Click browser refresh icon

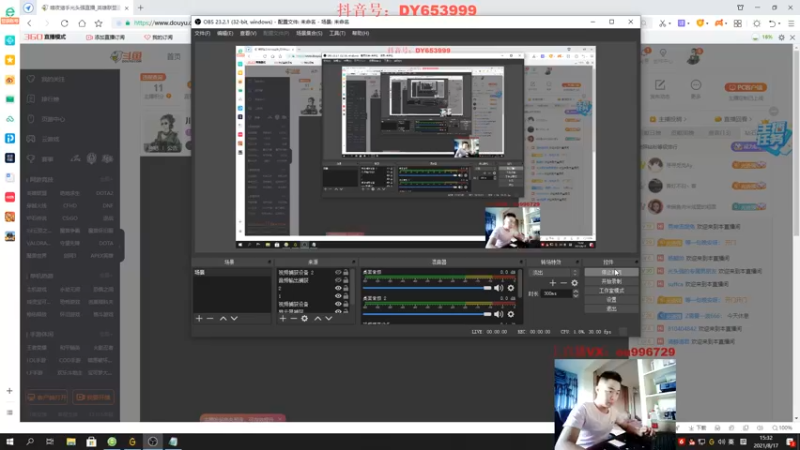(64, 23)
